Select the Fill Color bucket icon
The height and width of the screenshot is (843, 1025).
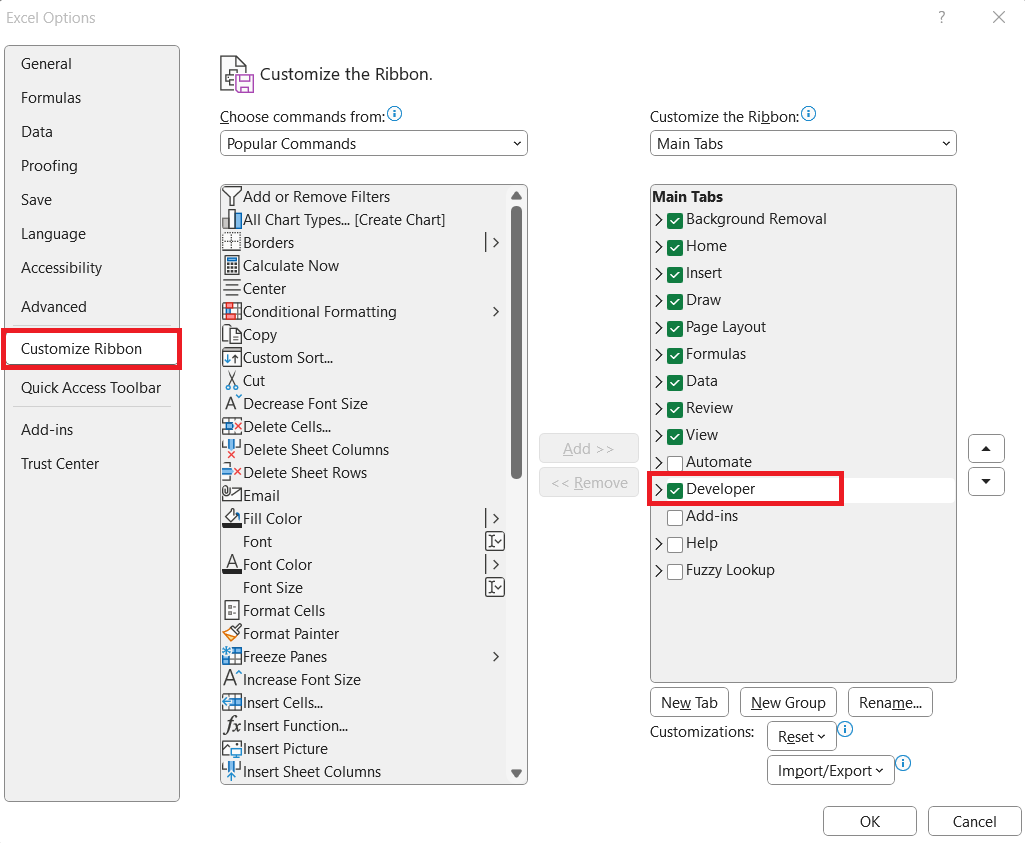[x=231, y=518]
